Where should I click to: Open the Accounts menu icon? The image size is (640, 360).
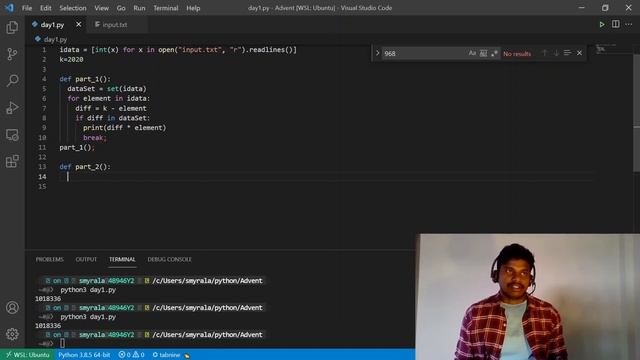(12, 307)
